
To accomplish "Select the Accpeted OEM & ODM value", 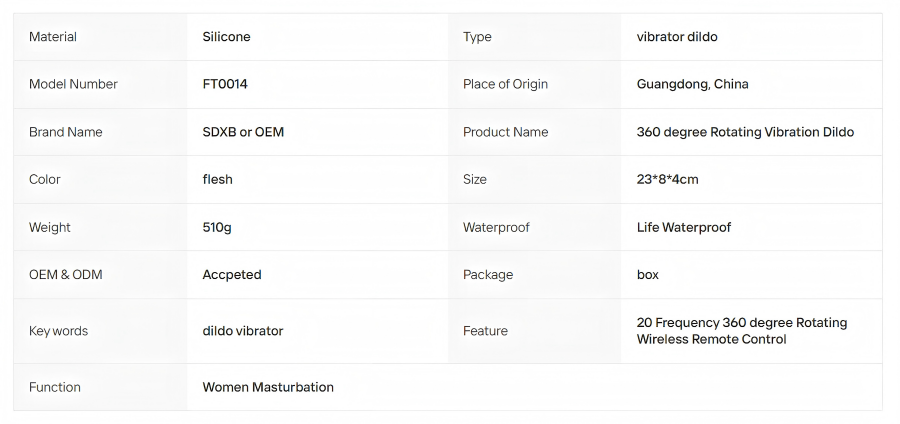I will pos(232,275).
